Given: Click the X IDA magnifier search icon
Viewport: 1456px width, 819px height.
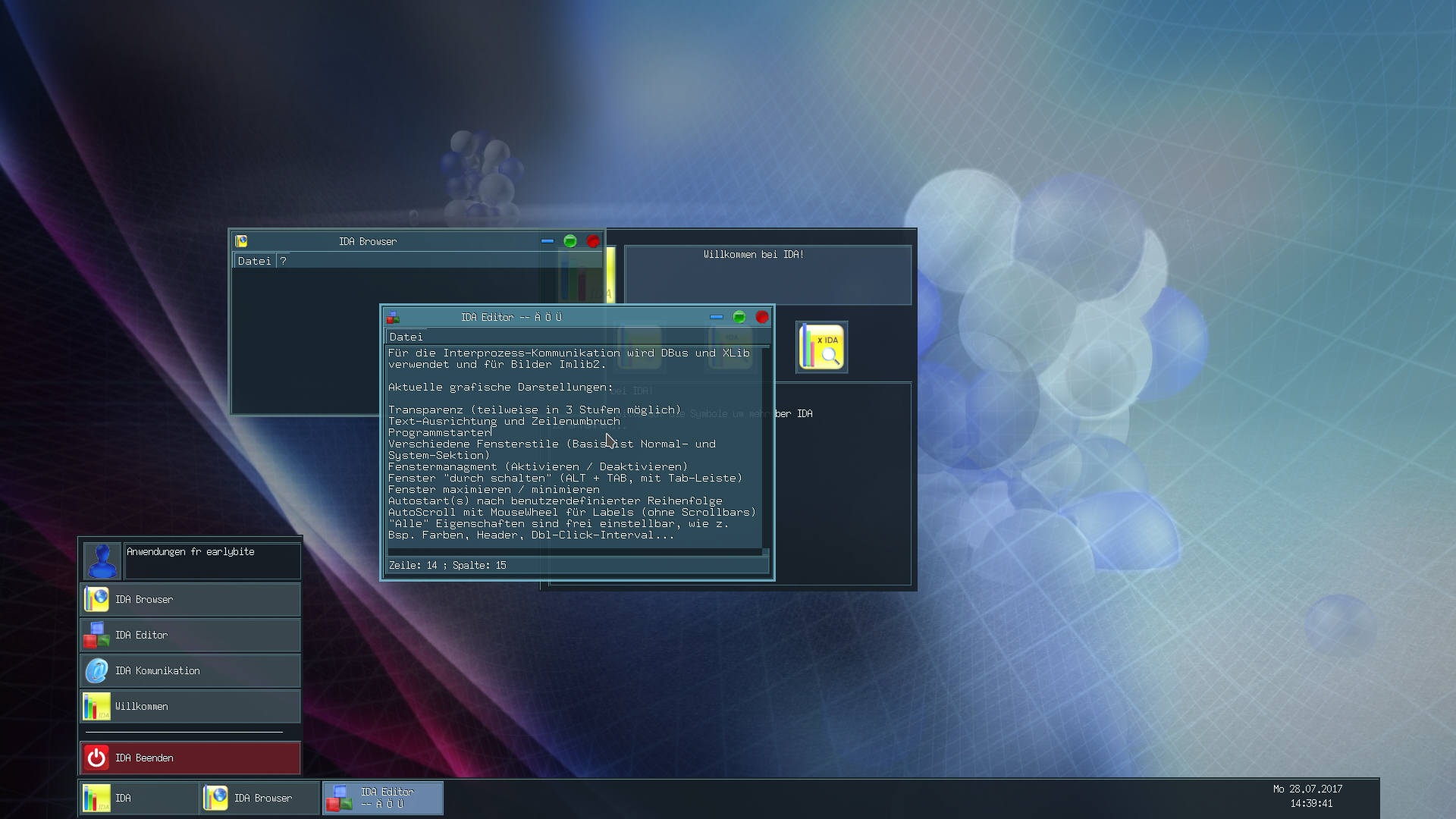Looking at the screenshot, I should click(x=821, y=347).
